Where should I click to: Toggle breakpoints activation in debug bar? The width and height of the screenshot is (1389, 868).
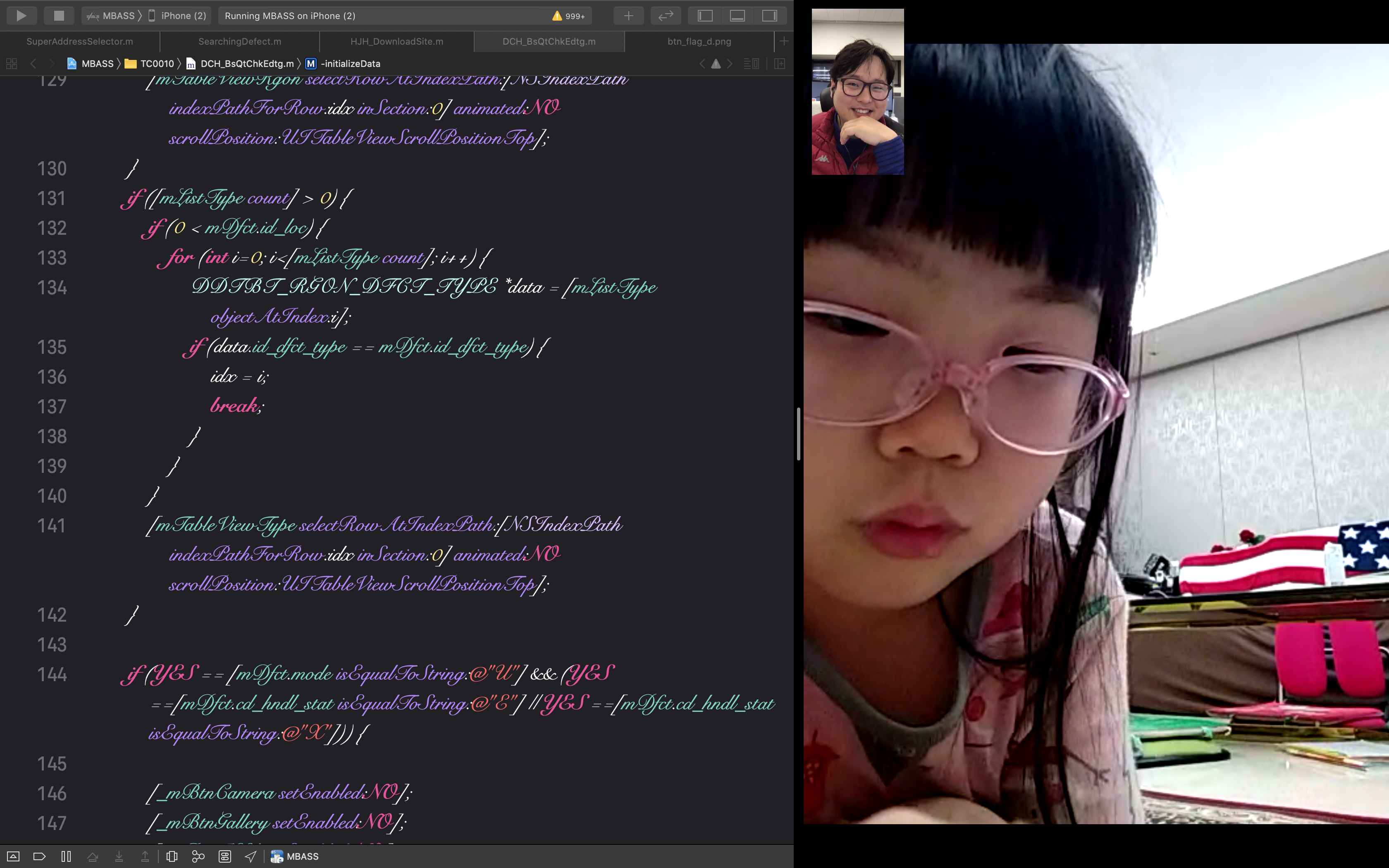click(39, 856)
